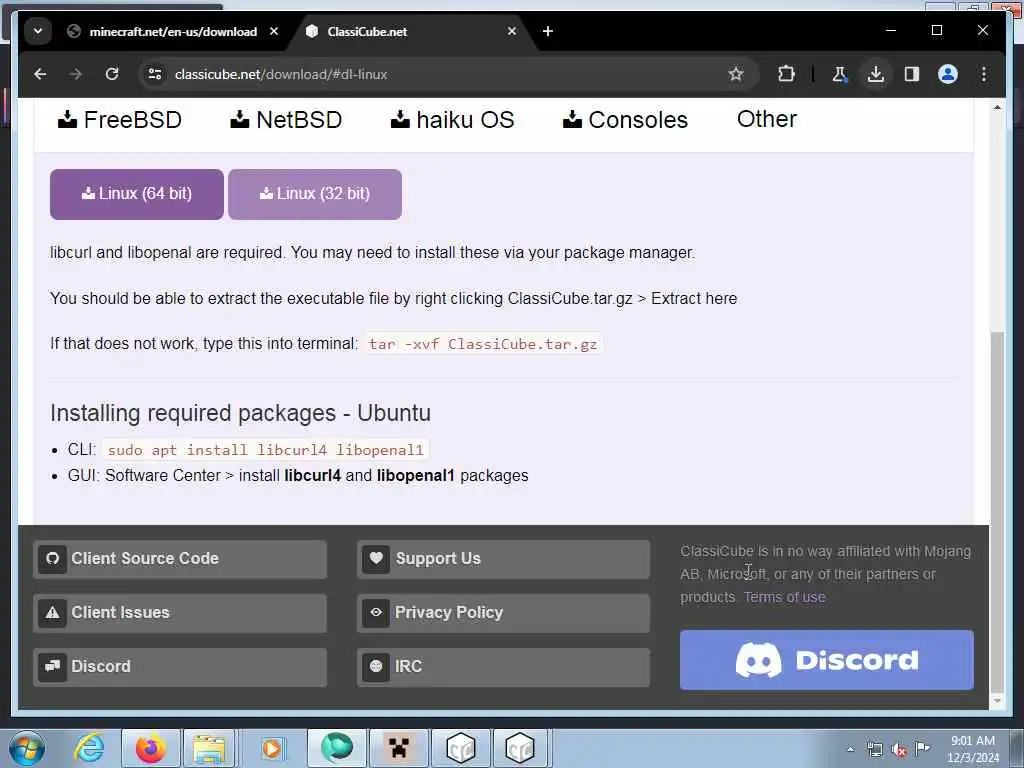Open Windows Explorer folder on taskbar
This screenshot has width=1024, height=768.
[x=209, y=748]
